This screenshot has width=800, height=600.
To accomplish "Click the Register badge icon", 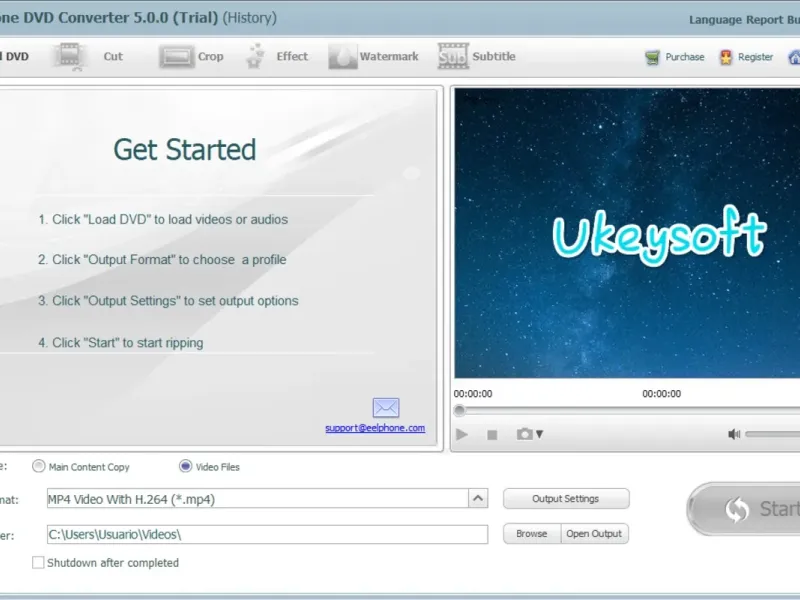I will click(x=726, y=57).
